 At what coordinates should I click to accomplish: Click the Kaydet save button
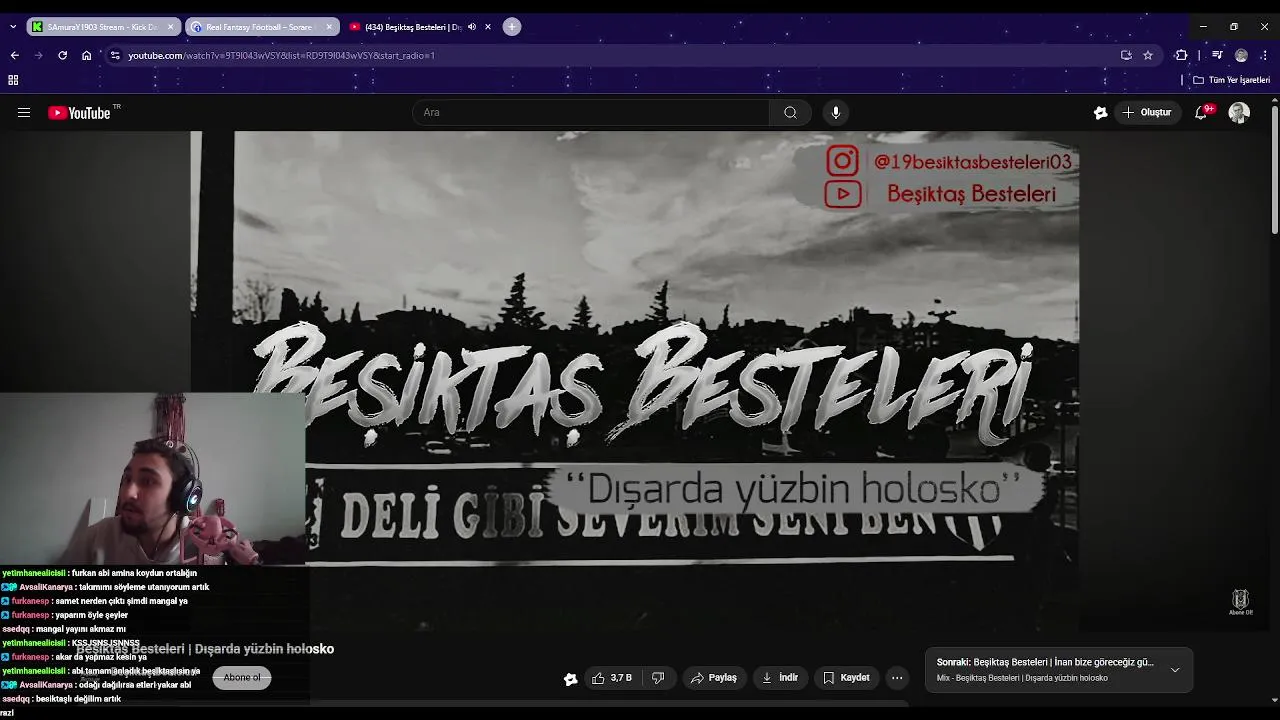[x=846, y=678]
